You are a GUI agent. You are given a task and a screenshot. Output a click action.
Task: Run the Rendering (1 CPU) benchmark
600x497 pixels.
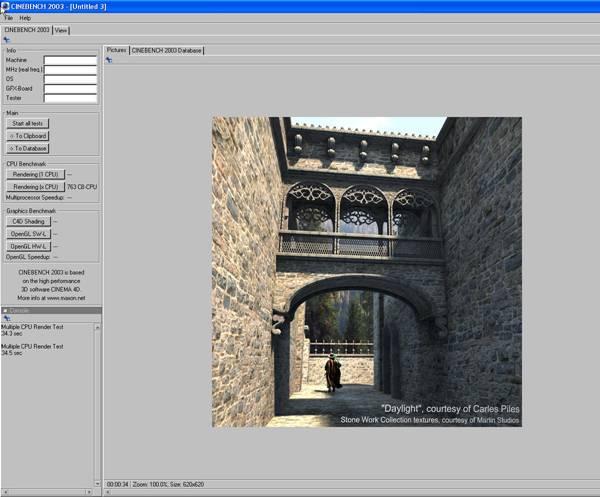click(x=34, y=174)
